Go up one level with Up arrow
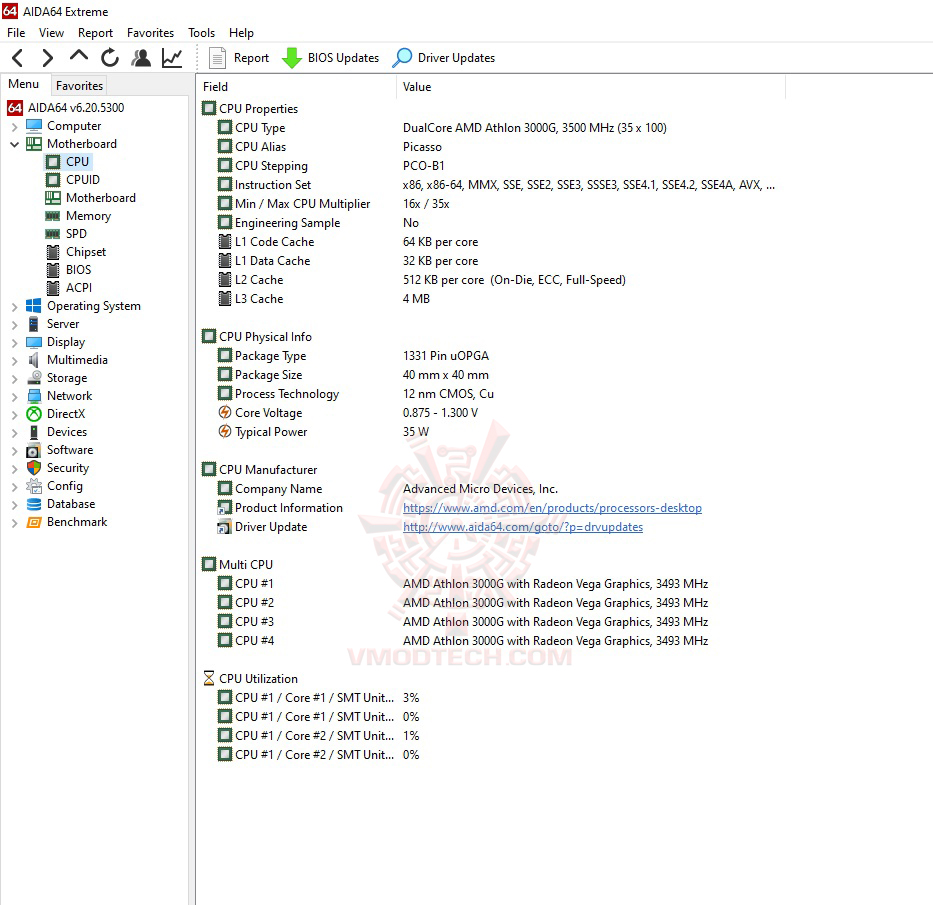The width and height of the screenshot is (933, 905). [x=79, y=57]
